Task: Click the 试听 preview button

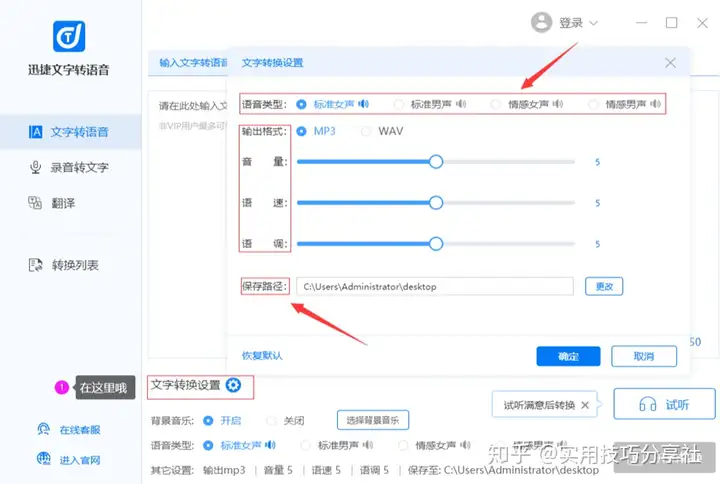Action: click(664, 404)
